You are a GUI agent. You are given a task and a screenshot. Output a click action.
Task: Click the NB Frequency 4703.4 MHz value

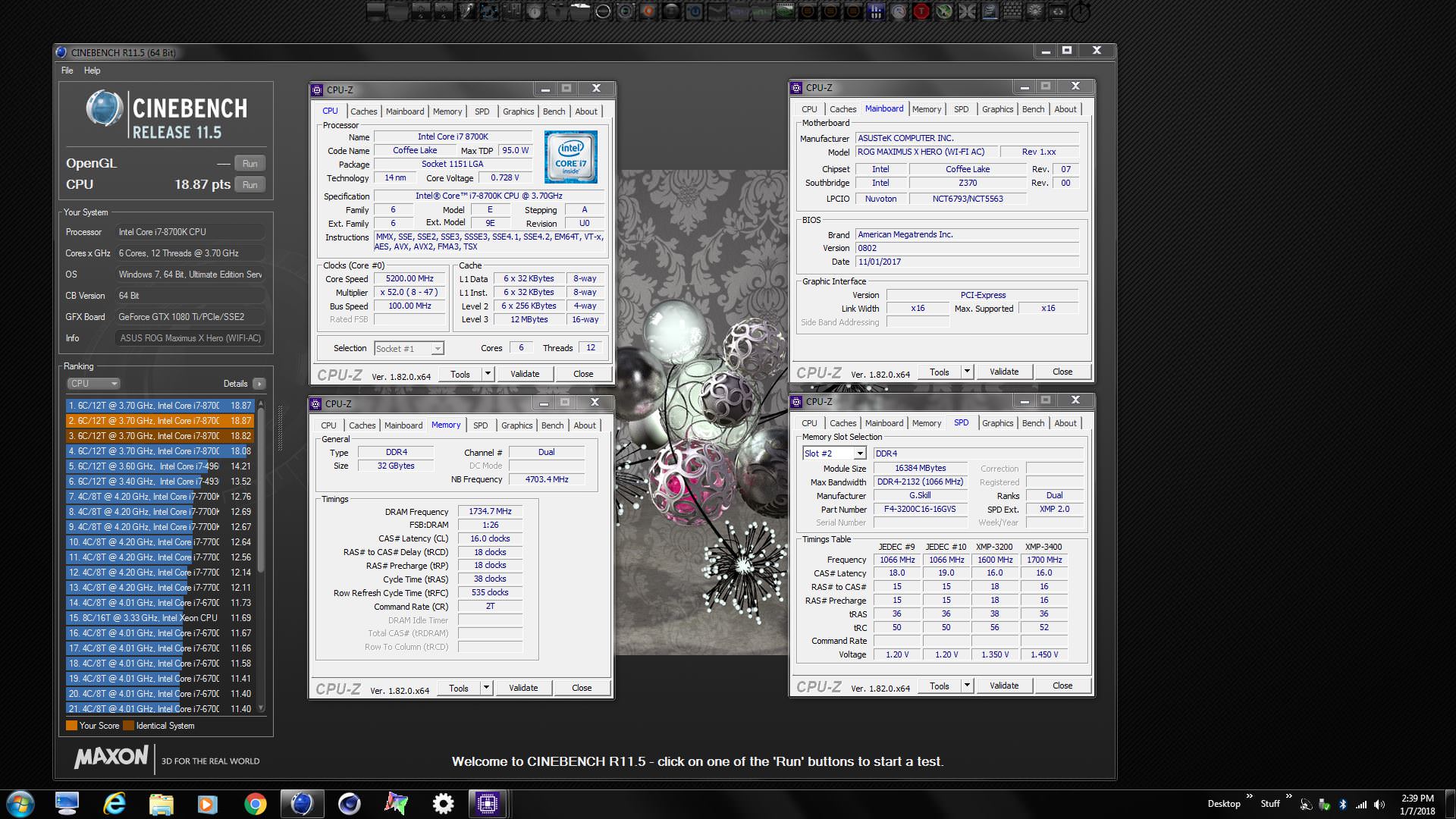[547, 479]
